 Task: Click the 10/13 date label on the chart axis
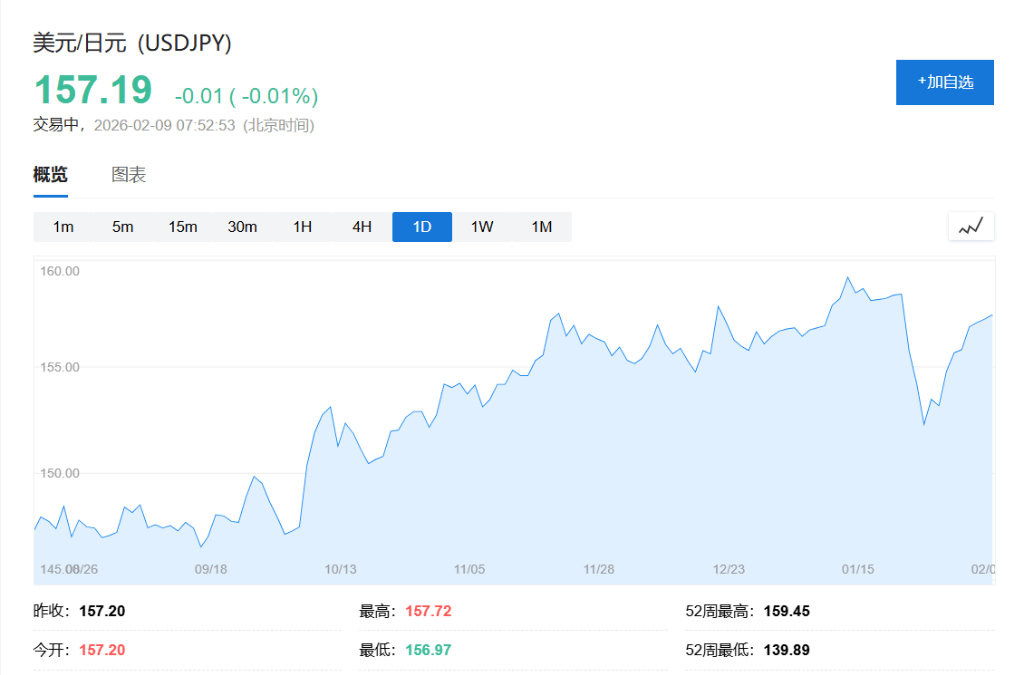340,569
